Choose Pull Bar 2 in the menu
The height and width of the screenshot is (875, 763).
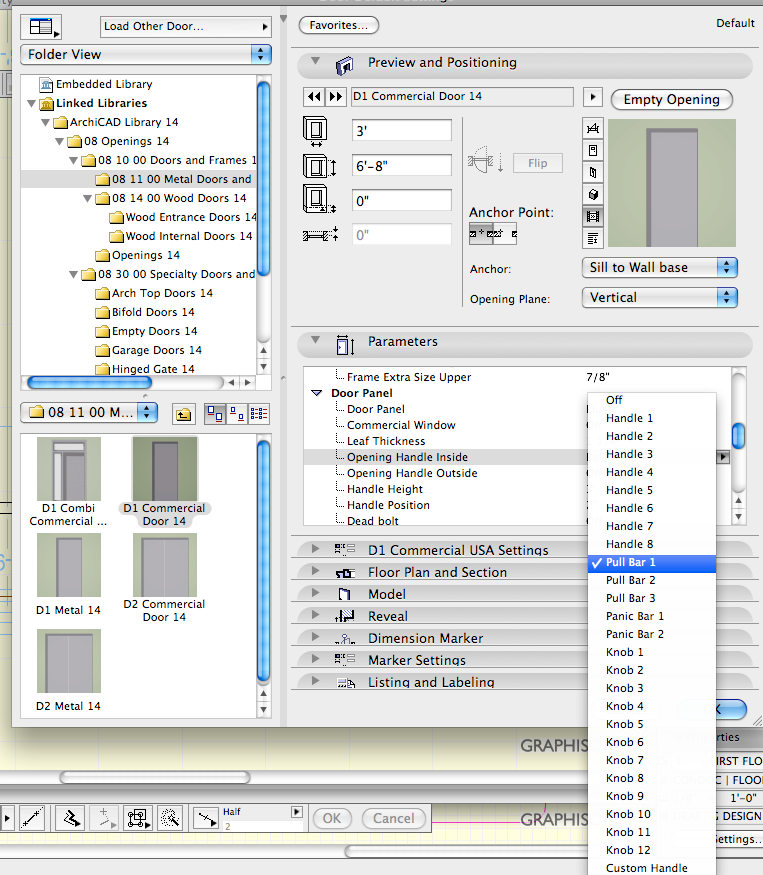coord(652,580)
